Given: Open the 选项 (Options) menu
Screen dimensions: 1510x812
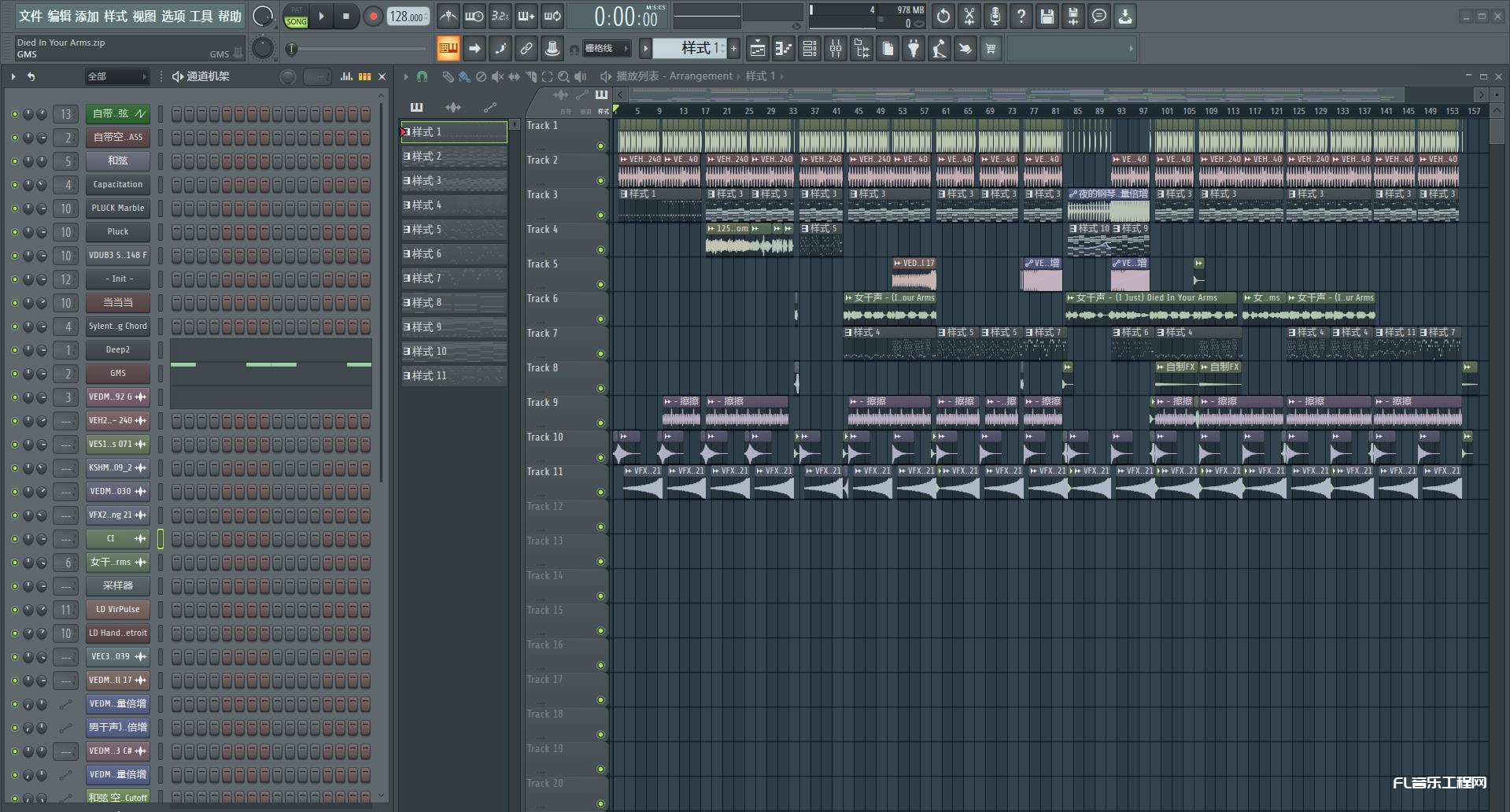Looking at the screenshot, I should (x=173, y=16).
